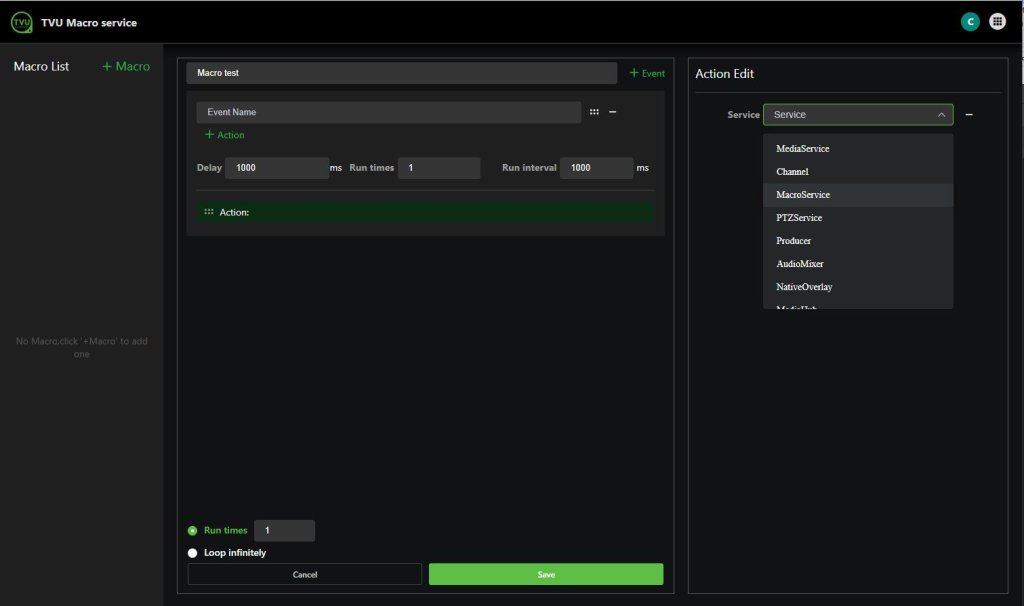This screenshot has width=1024, height=606.
Task: Remove the Service action via its minus icon
Action: pyautogui.click(x=968, y=114)
